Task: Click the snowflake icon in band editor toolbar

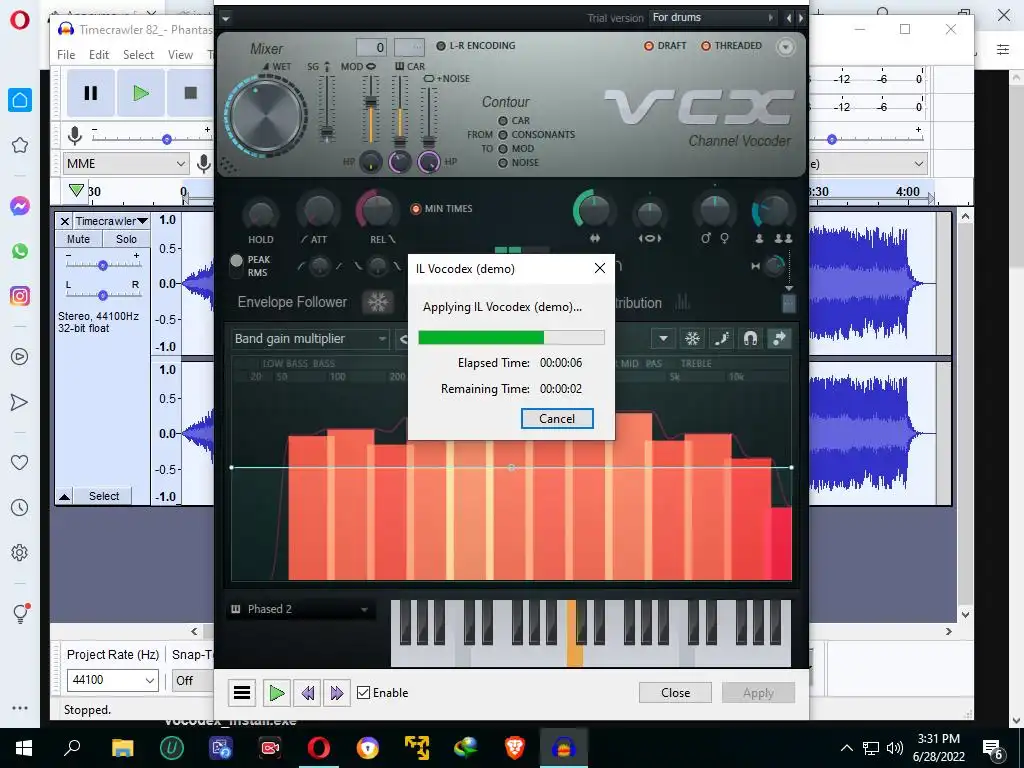Action: [x=692, y=338]
